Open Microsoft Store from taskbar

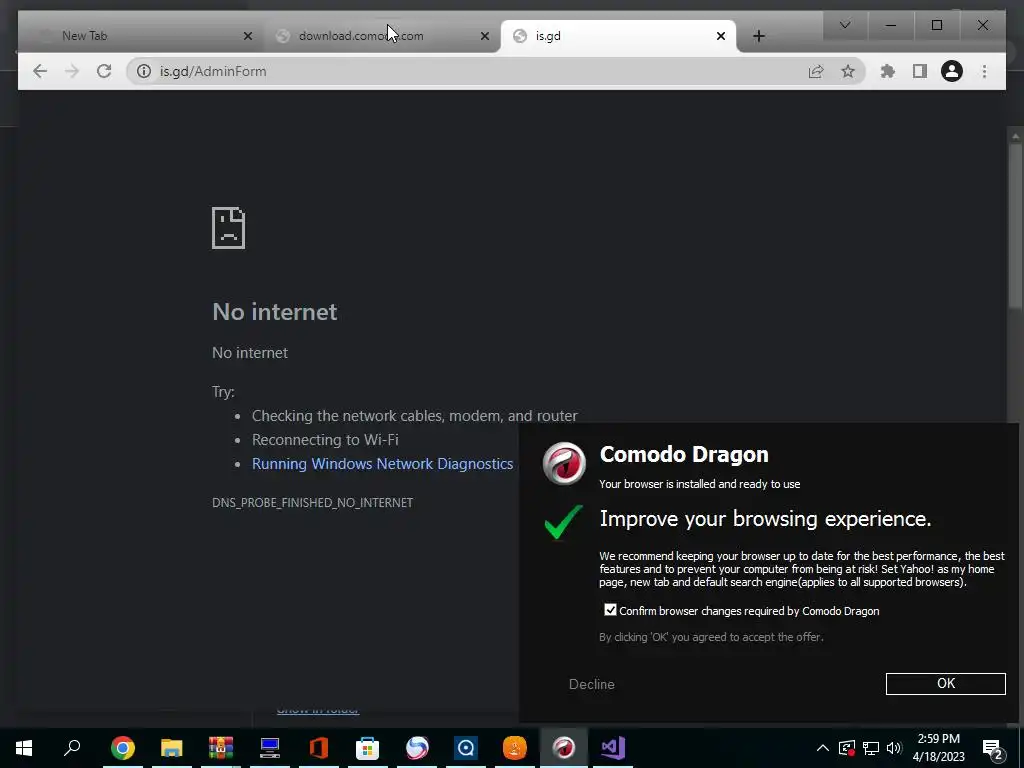[368, 748]
